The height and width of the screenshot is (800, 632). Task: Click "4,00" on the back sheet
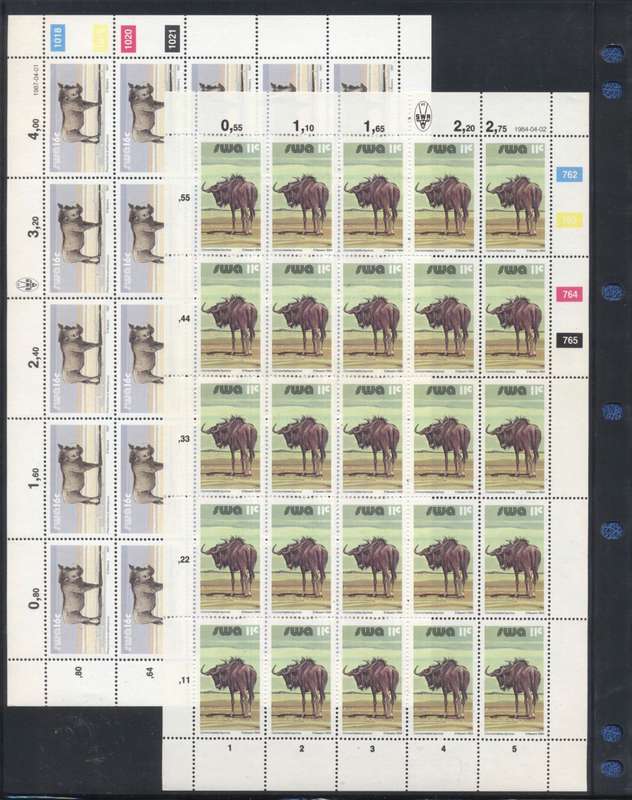(34, 129)
